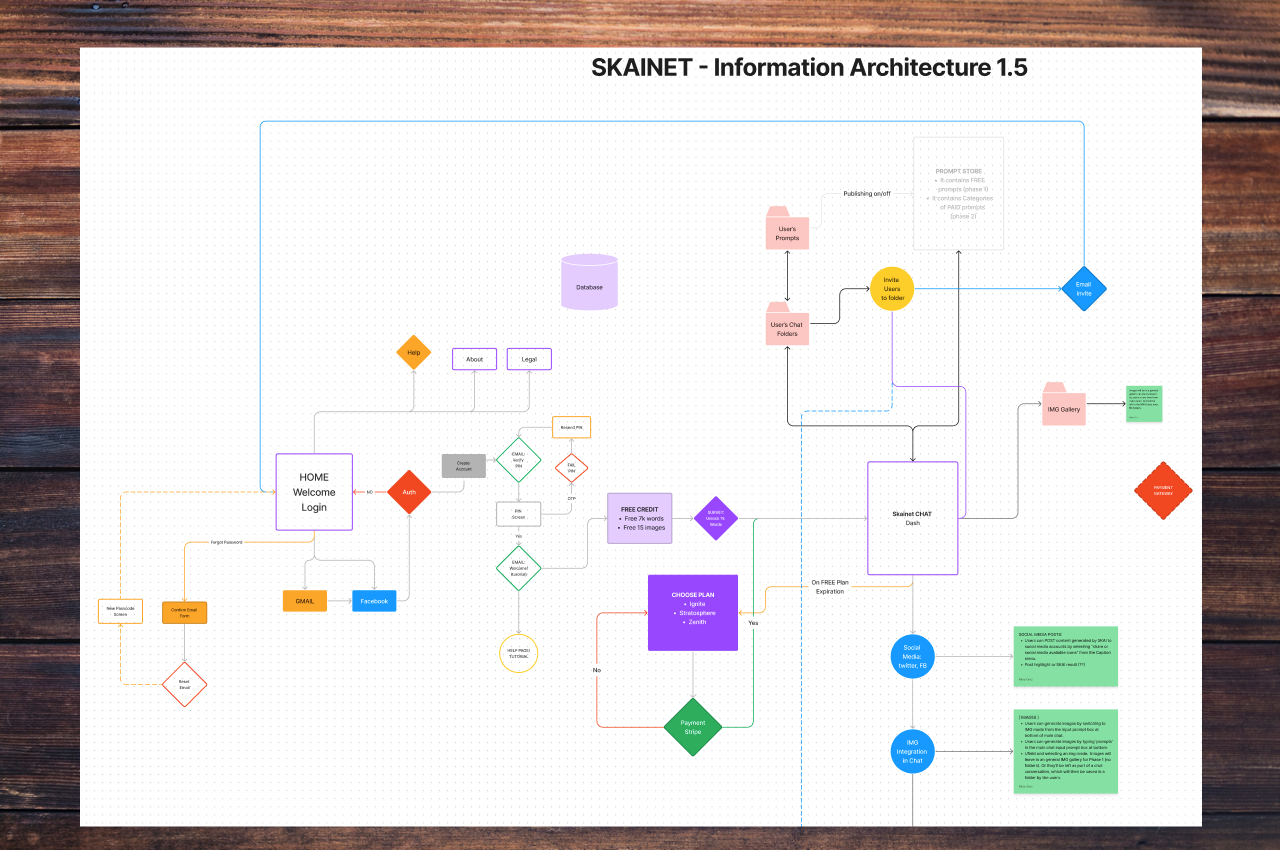
Task: Click the PIN Screen box
Action: click(x=519, y=514)
